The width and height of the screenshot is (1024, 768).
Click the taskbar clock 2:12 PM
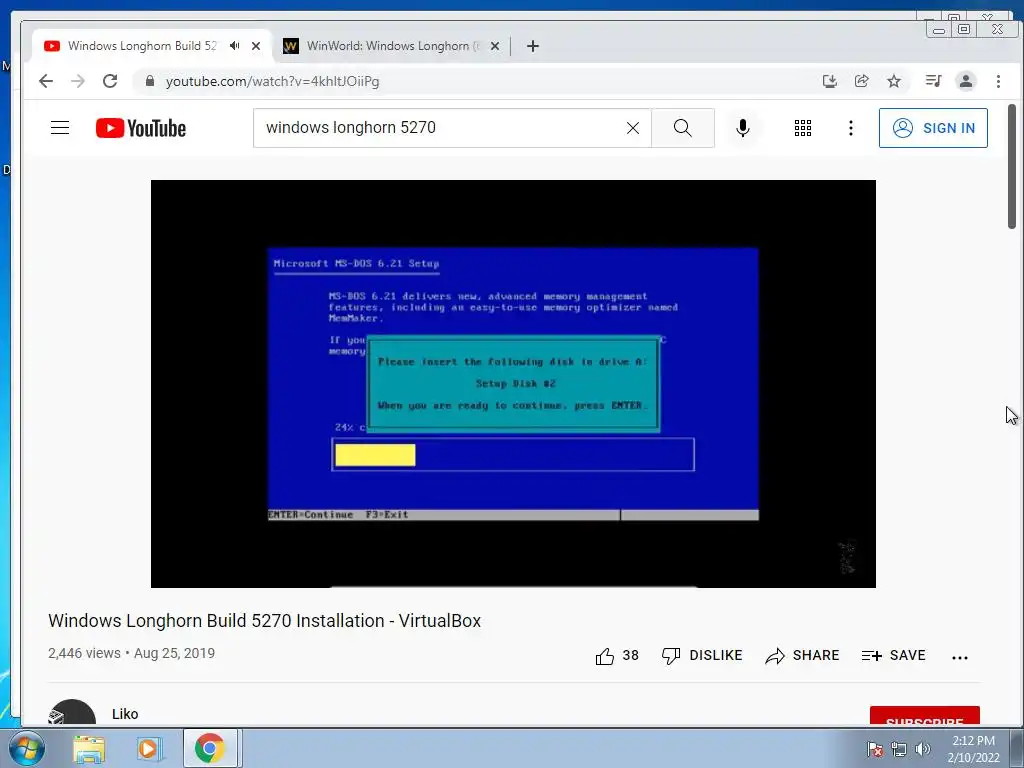pyautogui.click(x=973, y=749)
